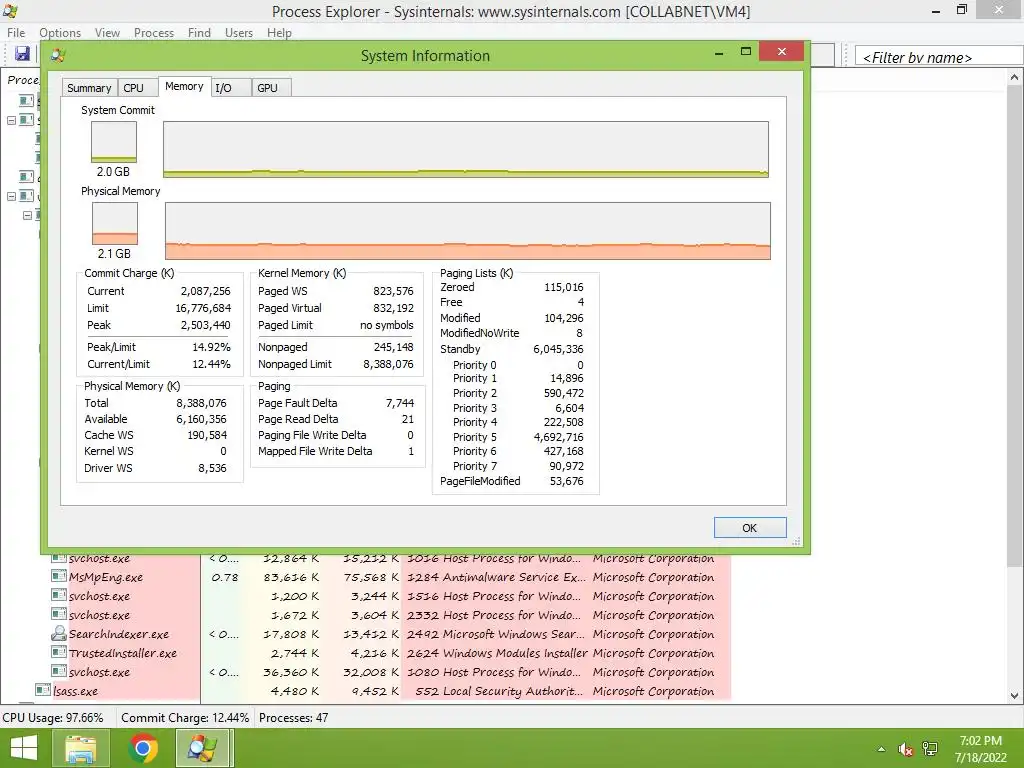Click the Standby value 6,045,336
The width and height of the screenshot is (1024, 768).
tap(558, 349)
